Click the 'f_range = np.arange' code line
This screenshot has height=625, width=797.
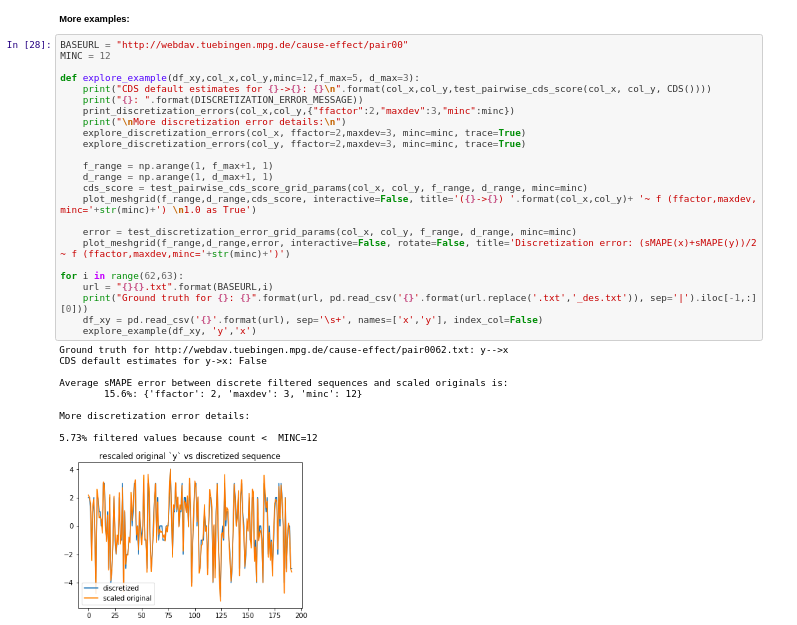(178, 166)
